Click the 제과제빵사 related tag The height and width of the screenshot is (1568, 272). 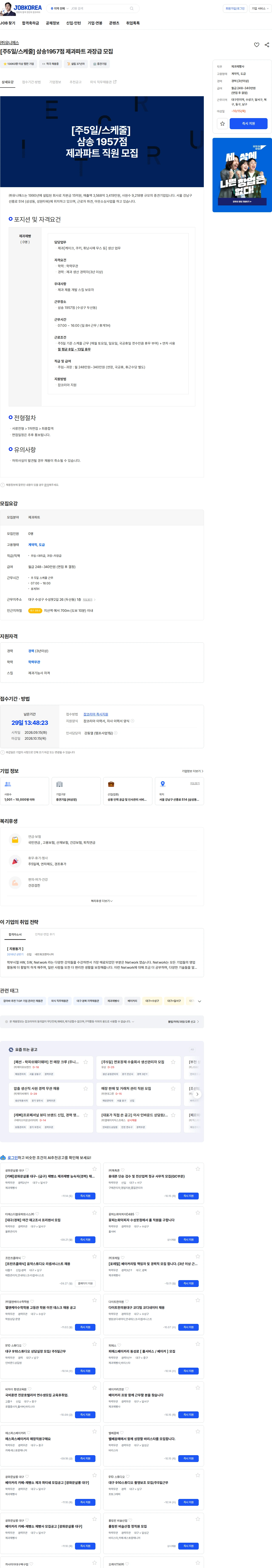(x=114, y=1001)
